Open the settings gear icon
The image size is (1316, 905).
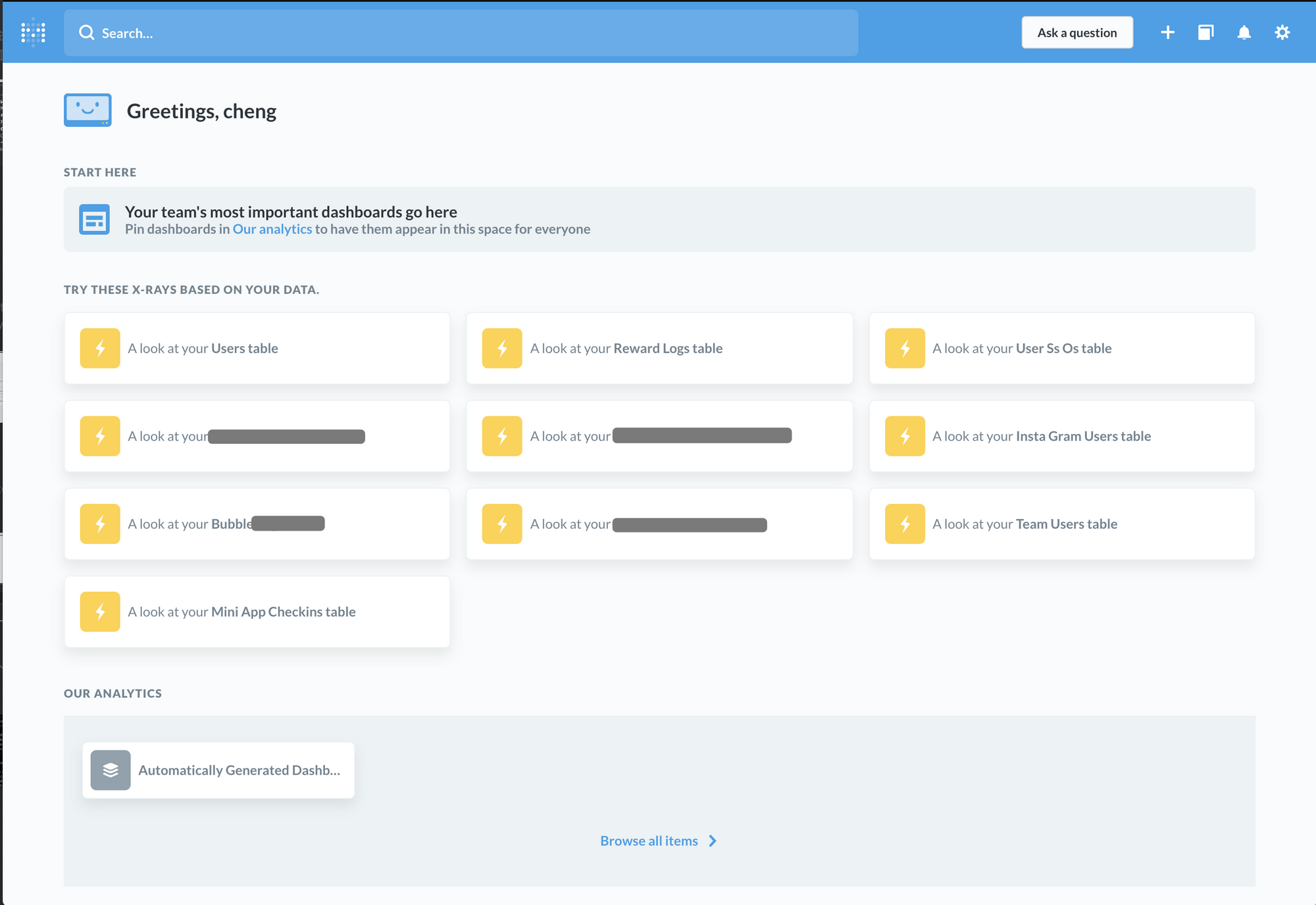coord(1282,32)
